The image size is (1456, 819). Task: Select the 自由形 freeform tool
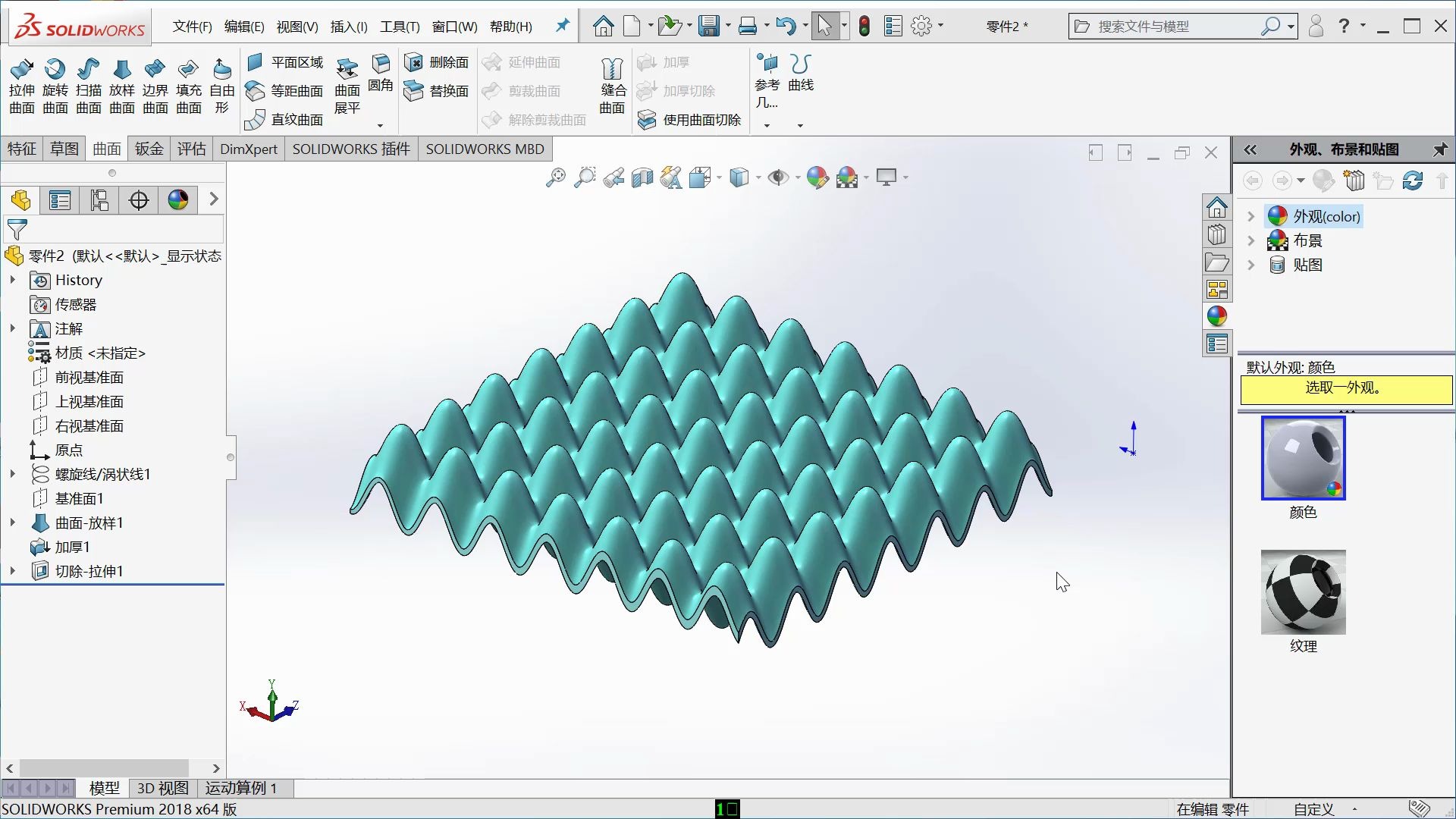click(x=221, y=86)
